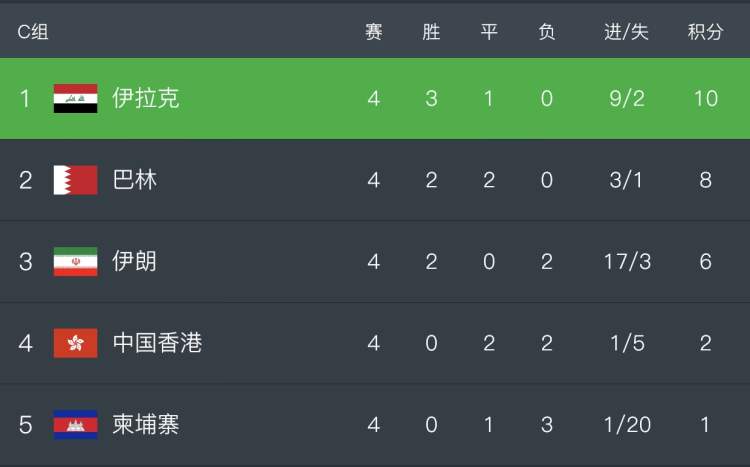Select team name 伊朗
The height and width of the screenshot is (467, 750).
point(135,261)
